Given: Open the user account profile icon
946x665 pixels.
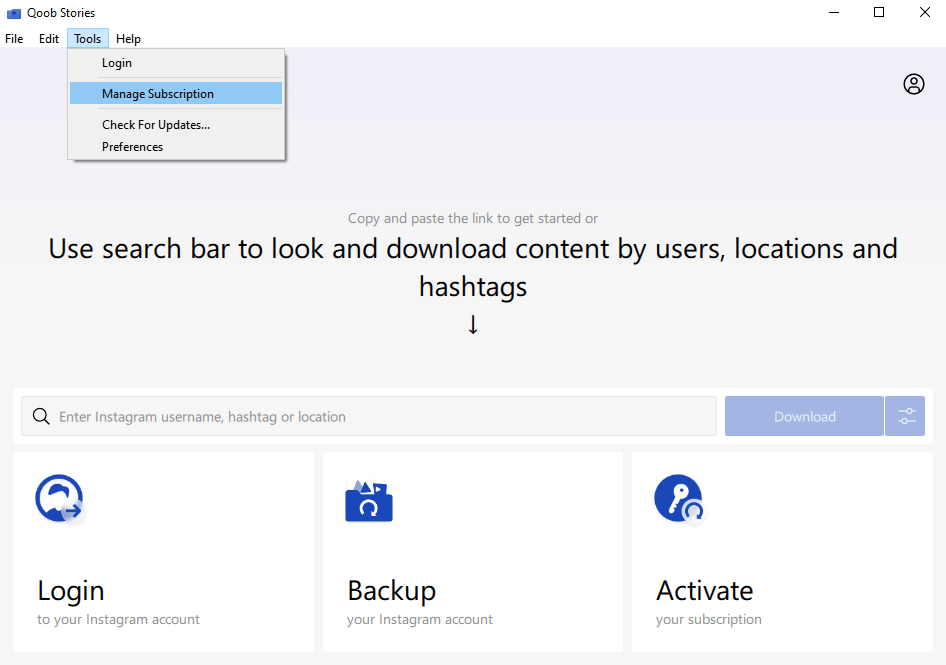Looking at the screenshot, I should [x=913, y=84].
